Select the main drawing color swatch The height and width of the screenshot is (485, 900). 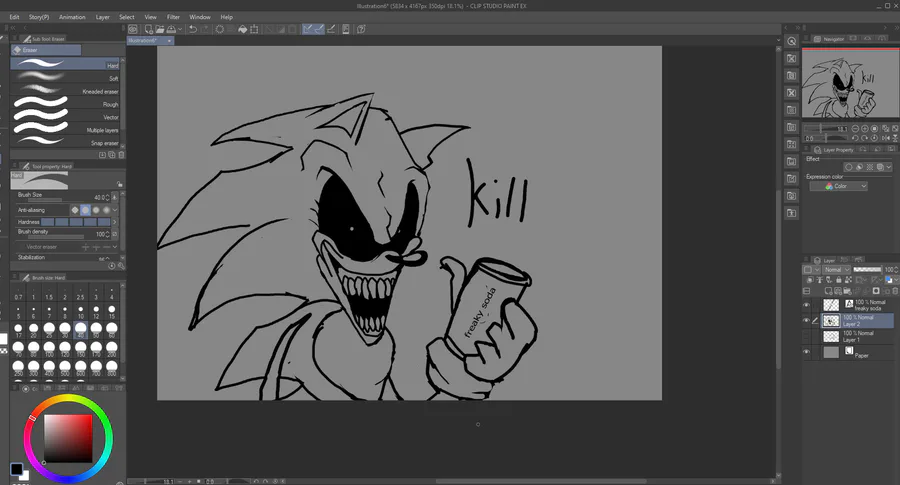pyautogui.click(x=16, y=469)
